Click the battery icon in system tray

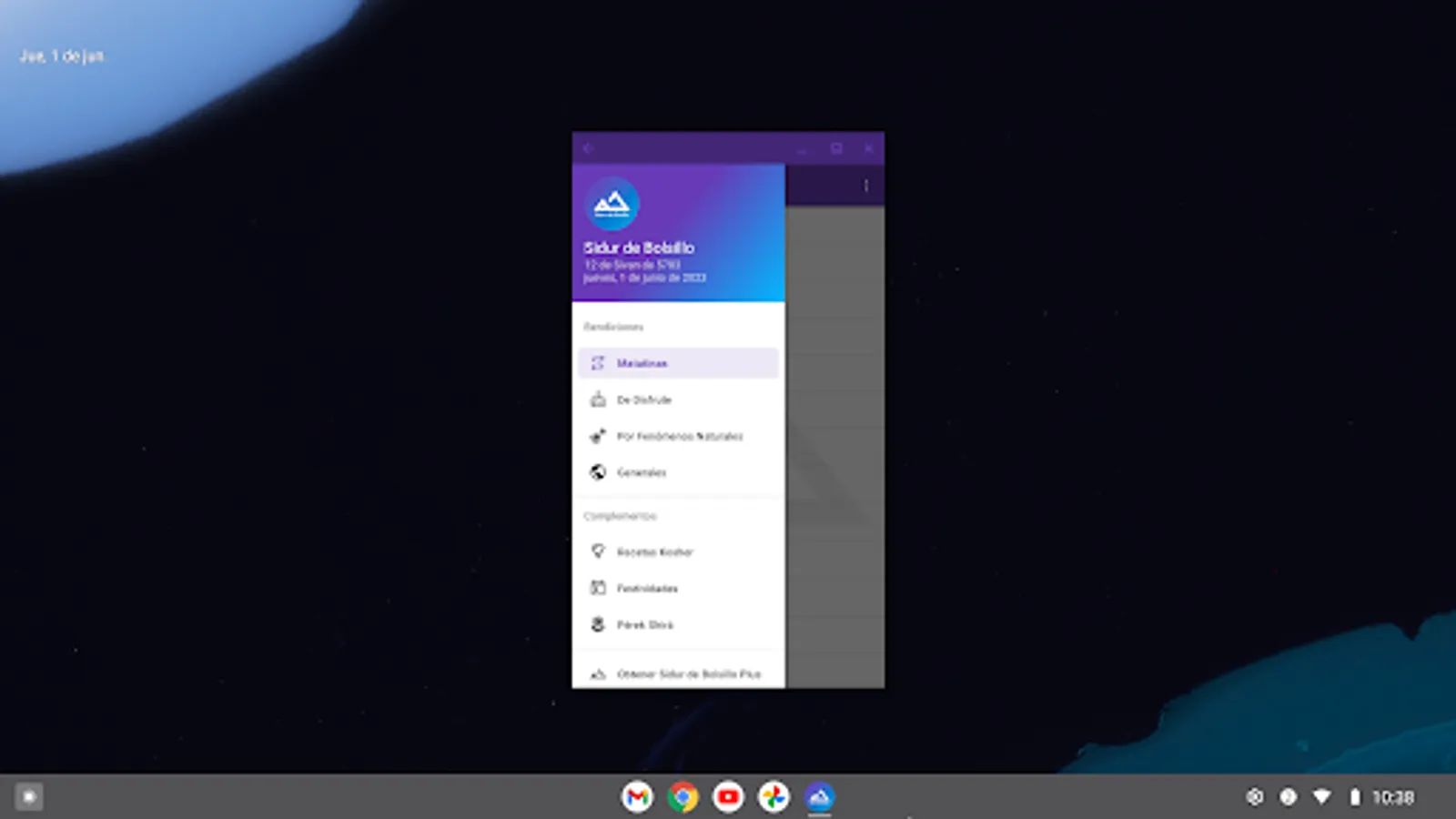click(x=1354, y=797)
